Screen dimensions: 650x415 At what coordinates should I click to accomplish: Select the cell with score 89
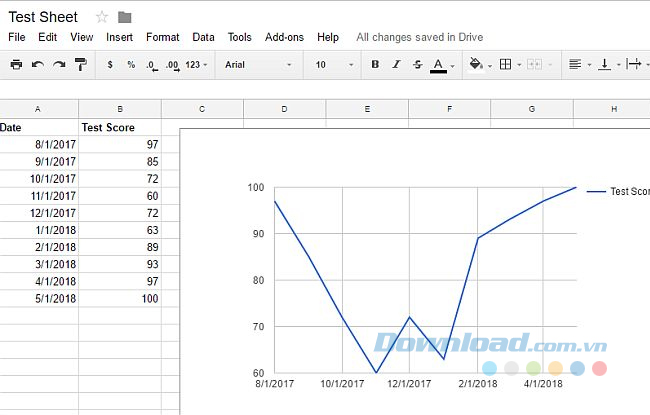(x=120, y=247)
